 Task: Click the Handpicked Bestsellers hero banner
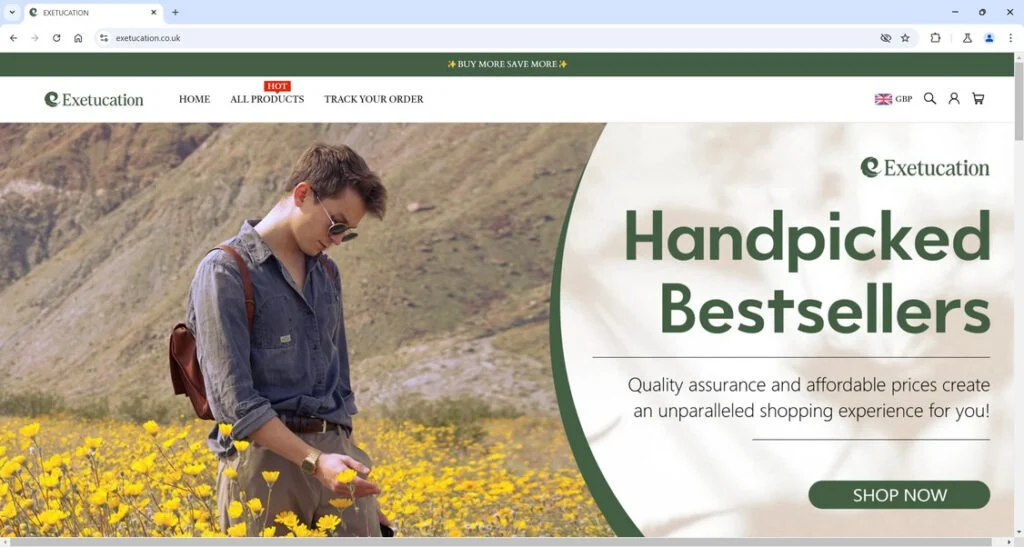pos(507,330)
